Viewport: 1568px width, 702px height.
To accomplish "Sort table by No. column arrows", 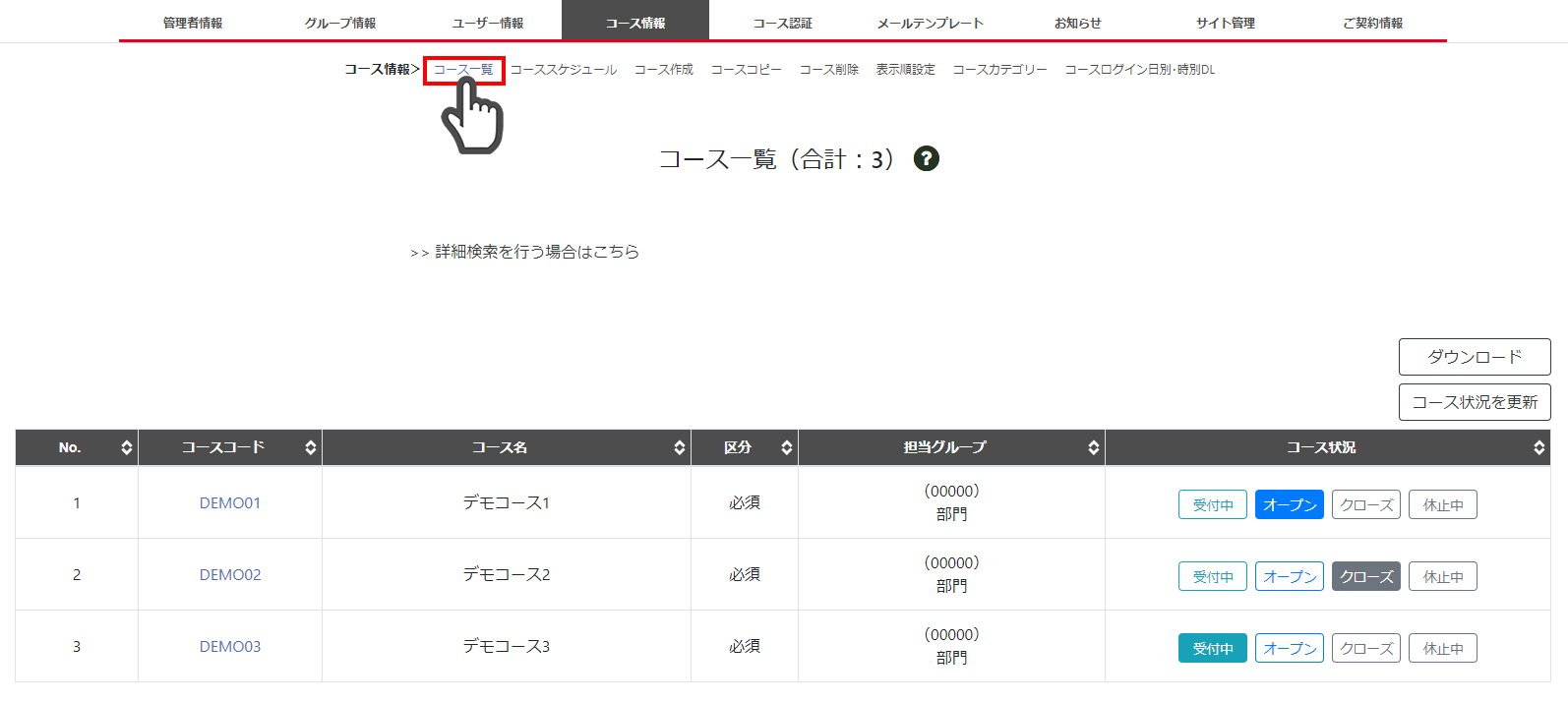I will [x=126, y=447].
